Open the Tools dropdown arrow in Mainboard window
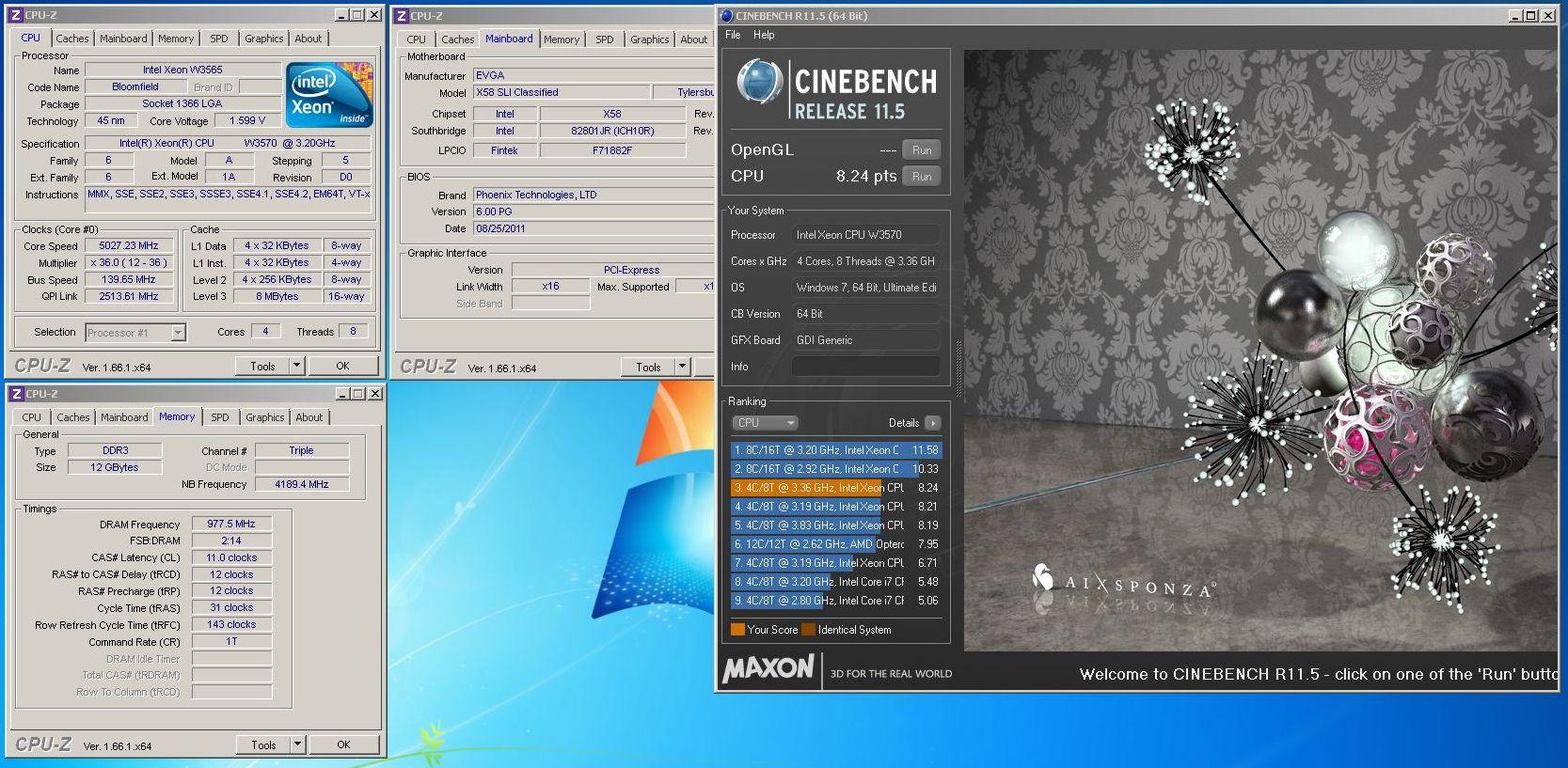This screenshot has width=1568, height=768. (683, 367)
